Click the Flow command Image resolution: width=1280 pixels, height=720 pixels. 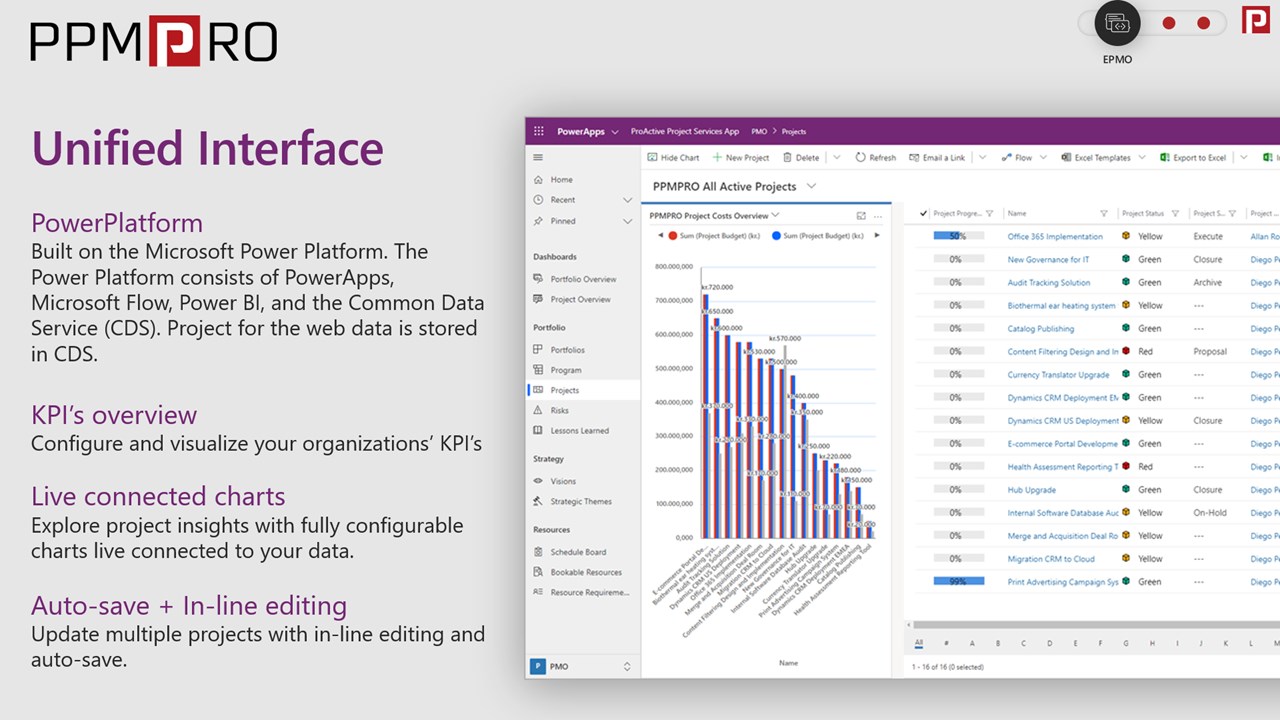pos(1016,157)
